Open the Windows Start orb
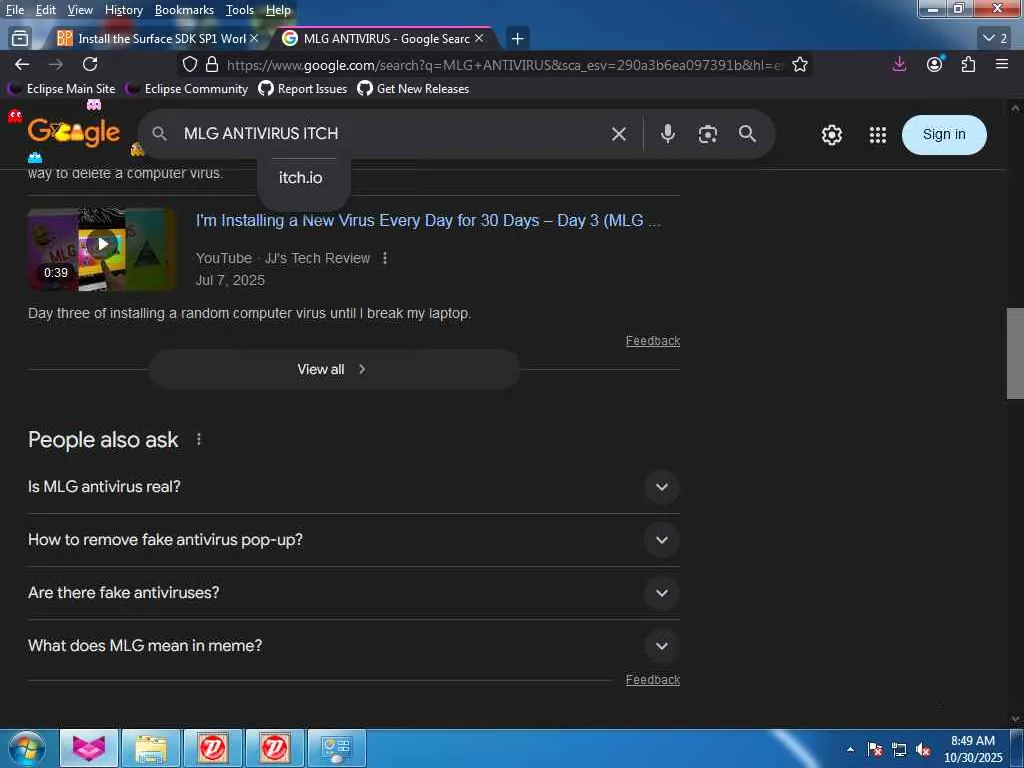The image size is (1024, 768). (x=26, y=748)
